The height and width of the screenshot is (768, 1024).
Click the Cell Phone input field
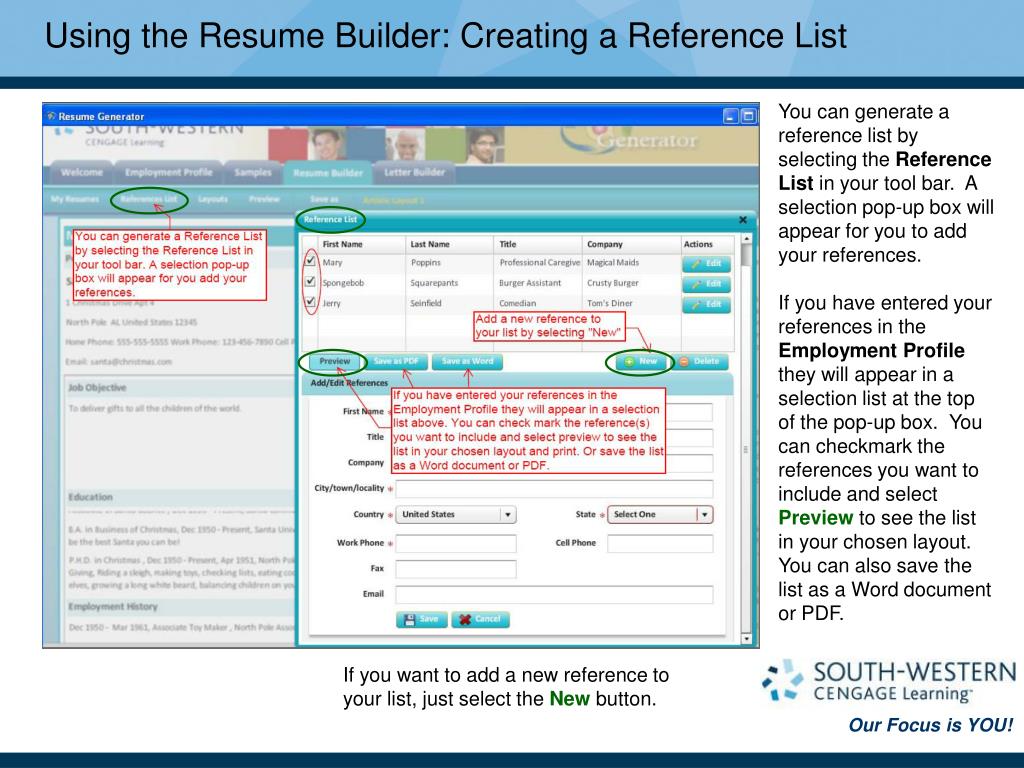[660, 543]
